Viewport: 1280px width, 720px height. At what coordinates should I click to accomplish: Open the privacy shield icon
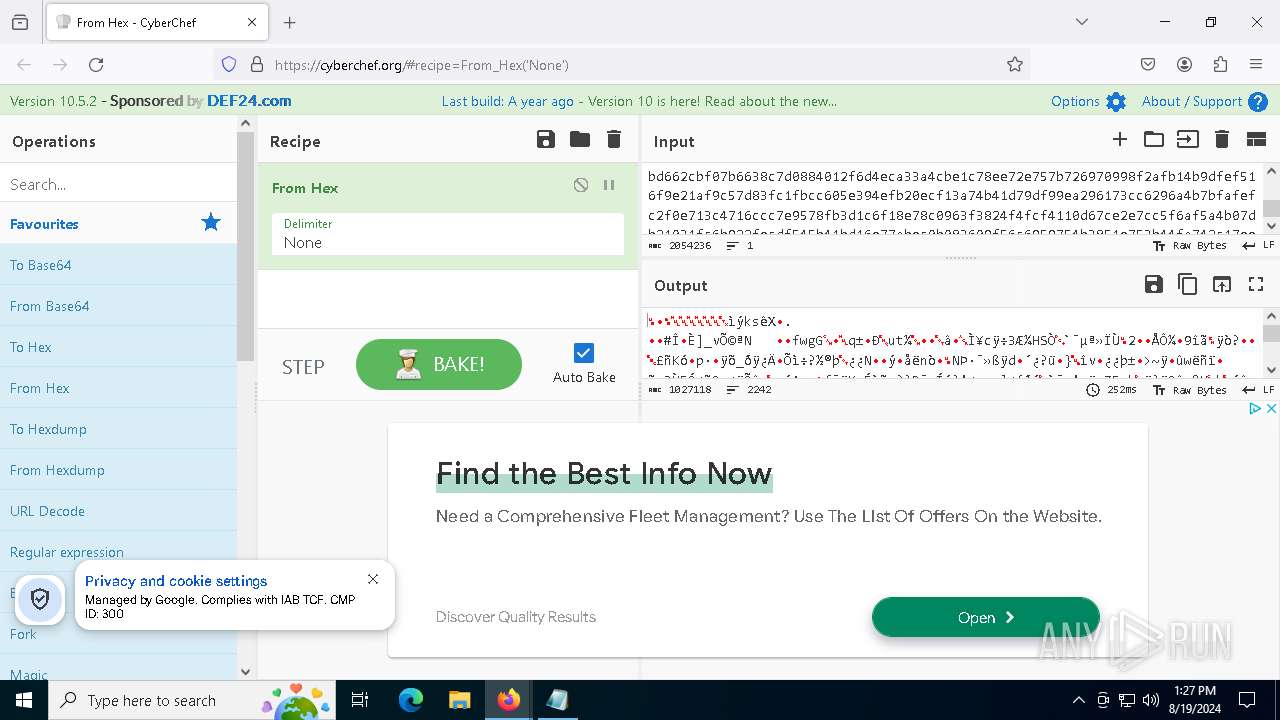[x=40, y=599]
